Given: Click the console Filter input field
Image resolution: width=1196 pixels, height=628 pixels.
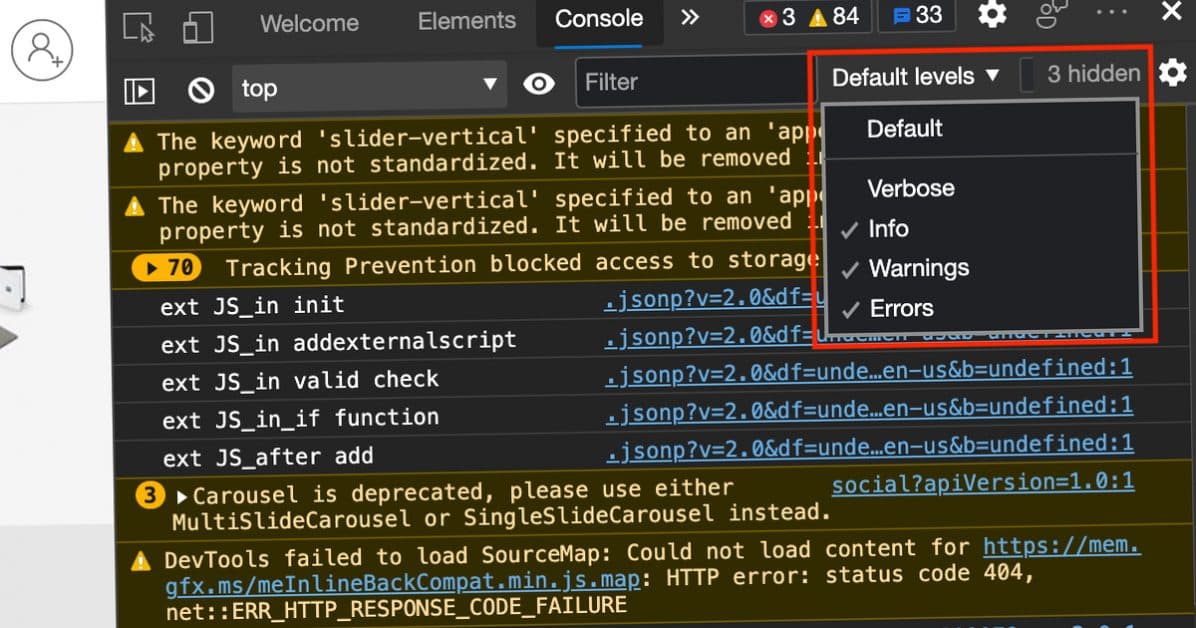Looking at the screenshot, I should [x=690, y=82].
